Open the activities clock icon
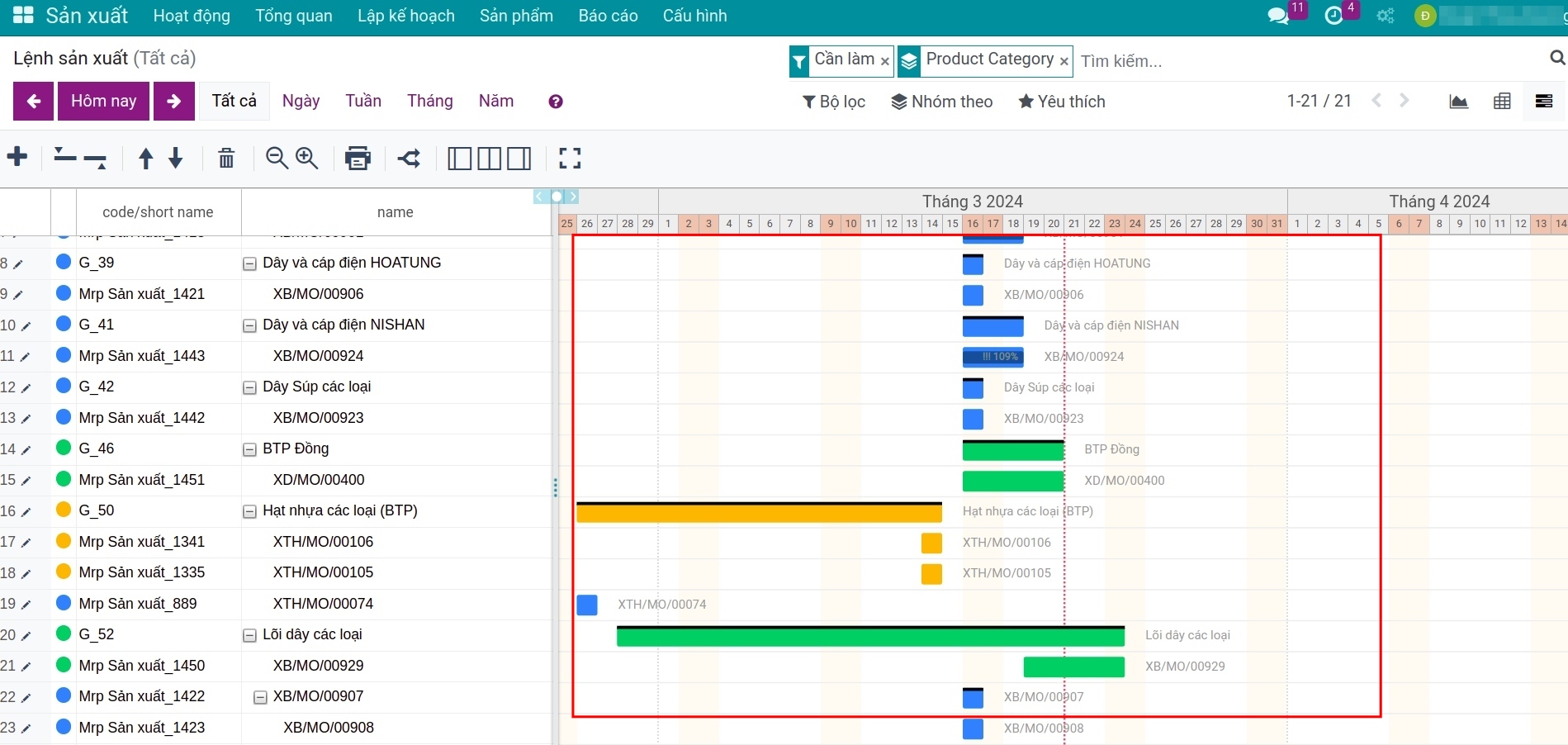 1334,16
